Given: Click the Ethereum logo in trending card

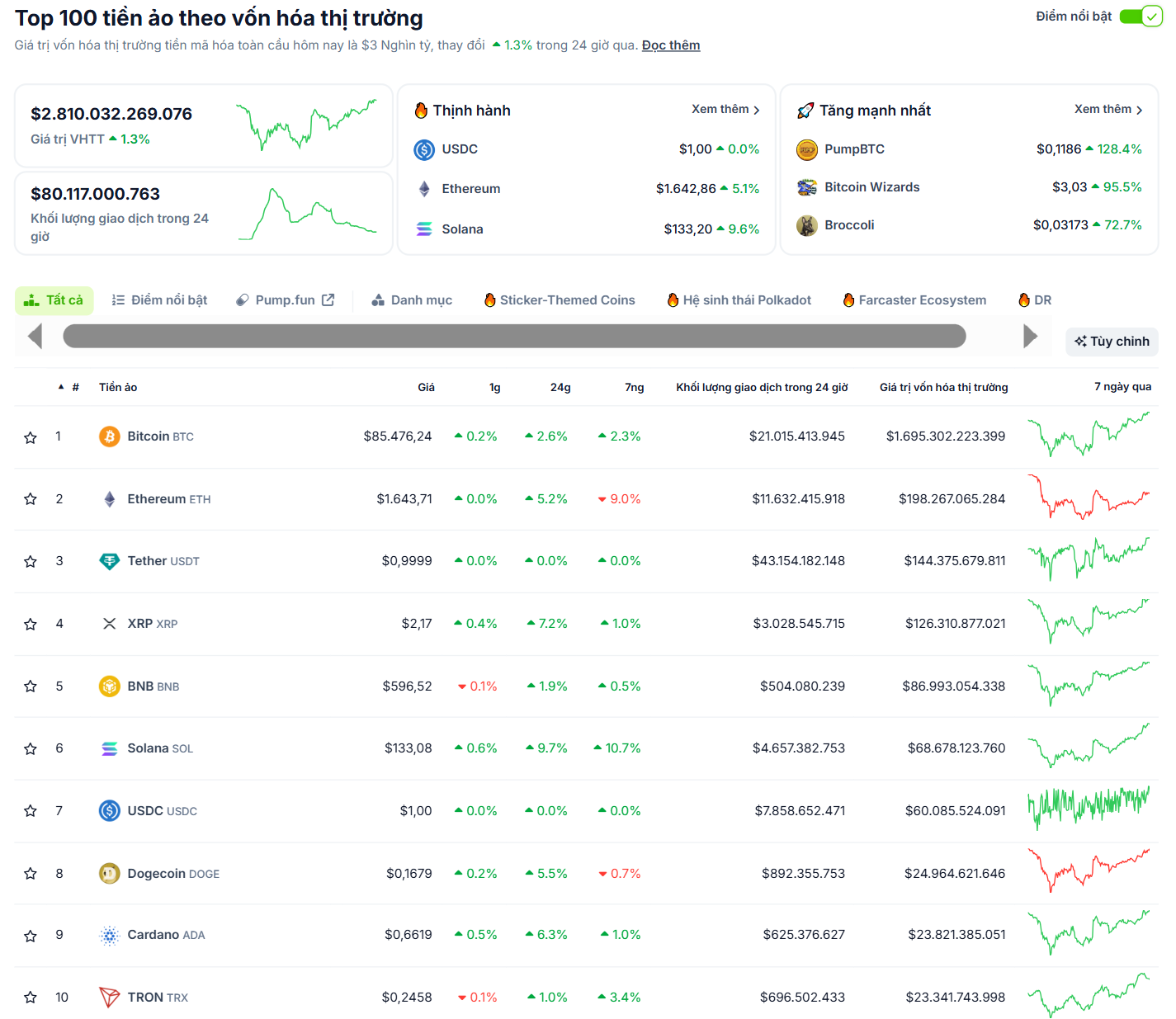Looking at the screenshot, I should 424,189.
